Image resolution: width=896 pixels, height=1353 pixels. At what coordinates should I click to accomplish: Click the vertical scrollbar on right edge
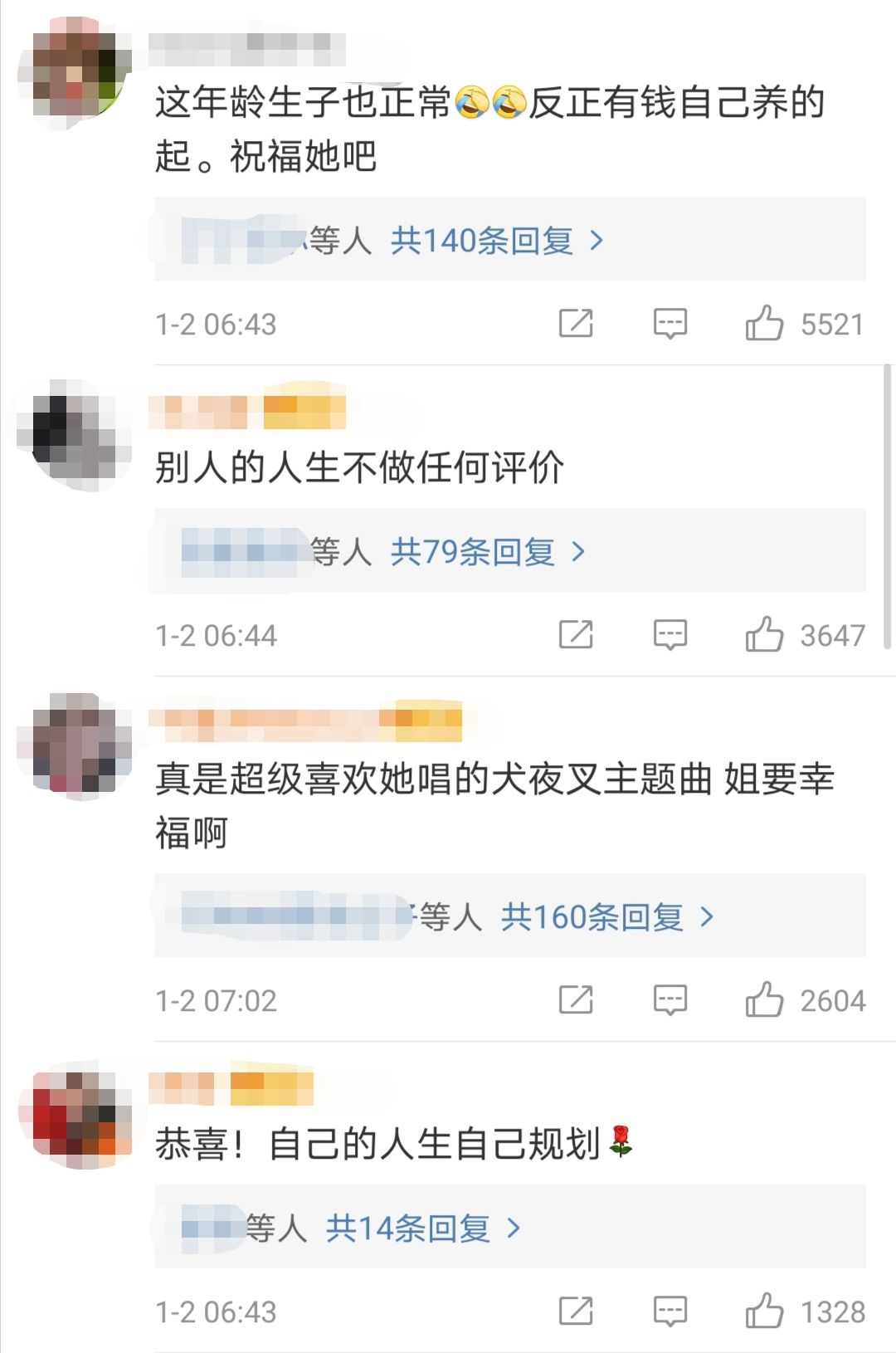889,506
